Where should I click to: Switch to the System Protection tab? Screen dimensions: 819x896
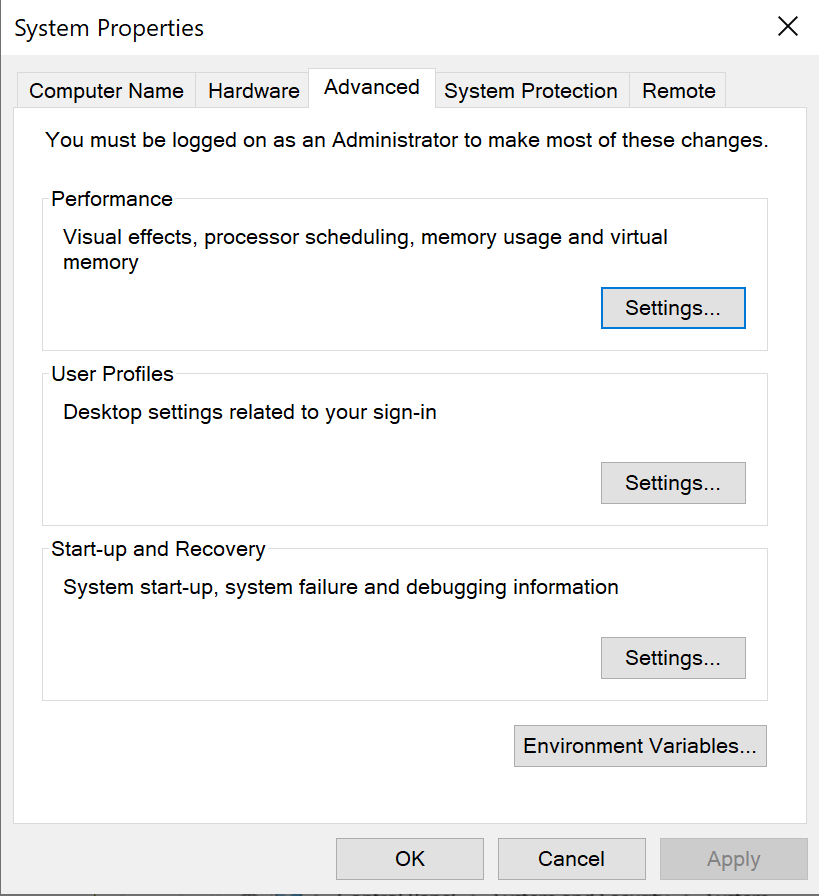pyautogui.click(x=531, y=90)
